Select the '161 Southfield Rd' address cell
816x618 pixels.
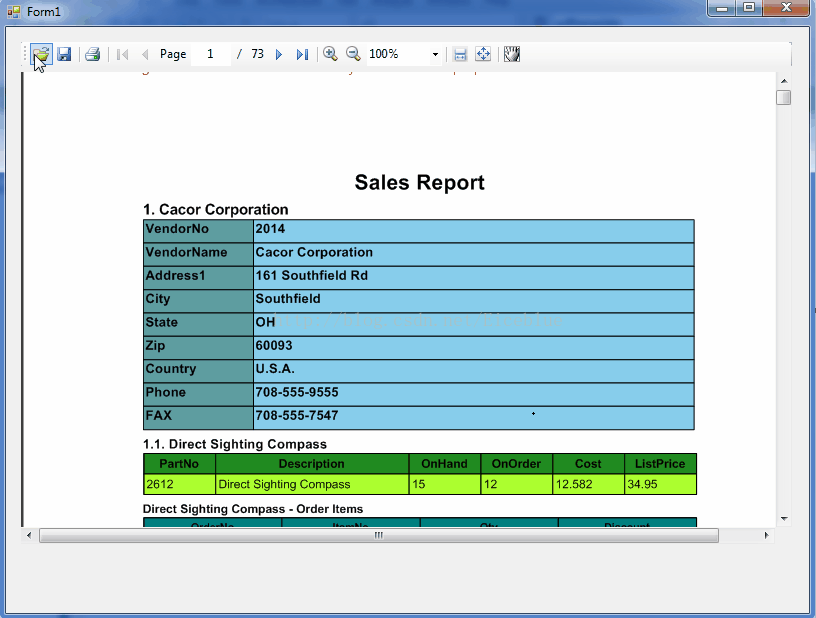pyautogui.click(x=474, y=278)
